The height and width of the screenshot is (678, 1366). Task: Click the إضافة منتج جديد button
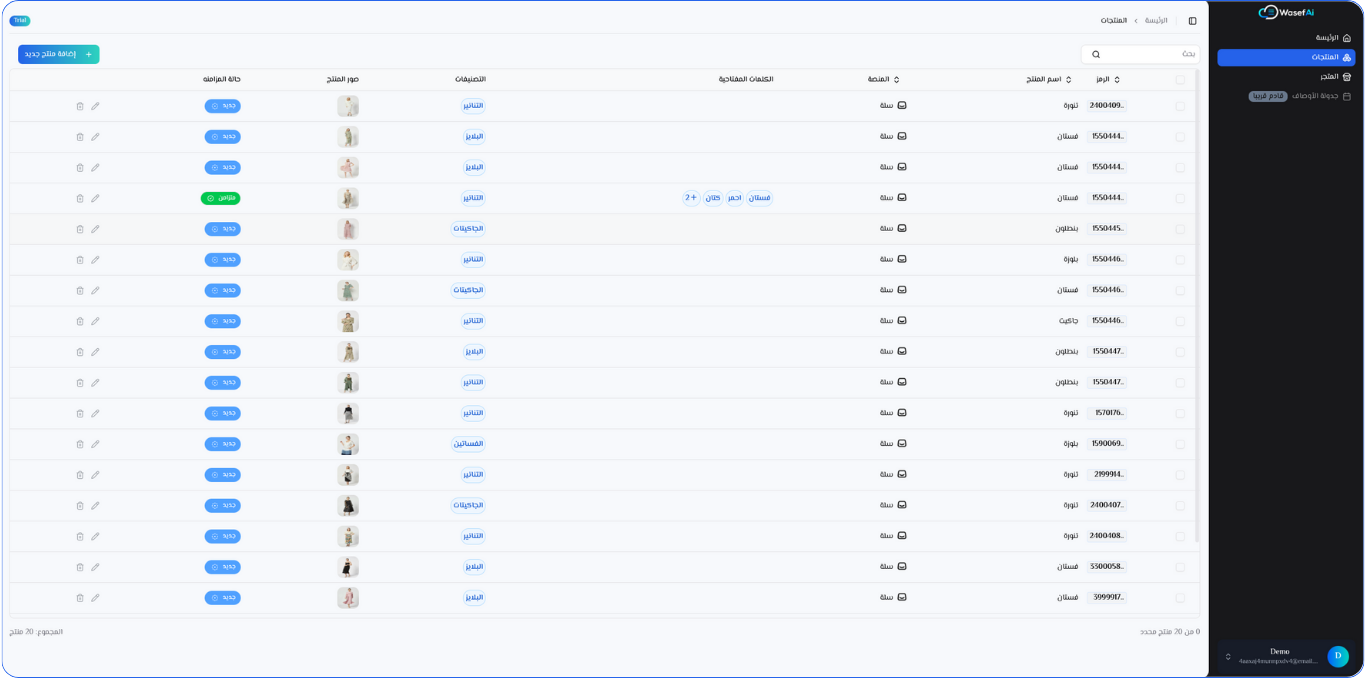(x=59, y=54)
